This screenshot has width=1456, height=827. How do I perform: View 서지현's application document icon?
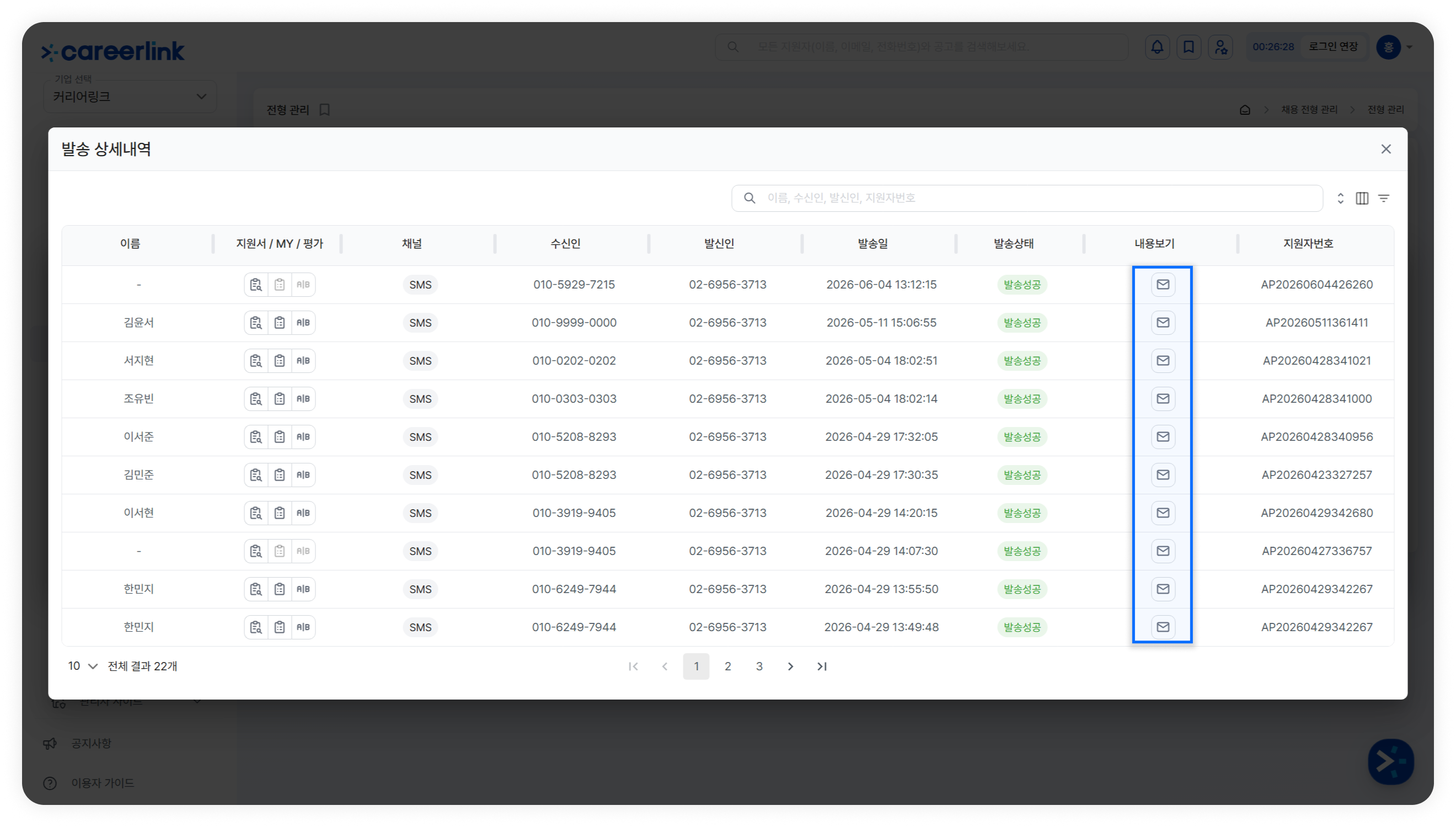[x=256, y=361]
